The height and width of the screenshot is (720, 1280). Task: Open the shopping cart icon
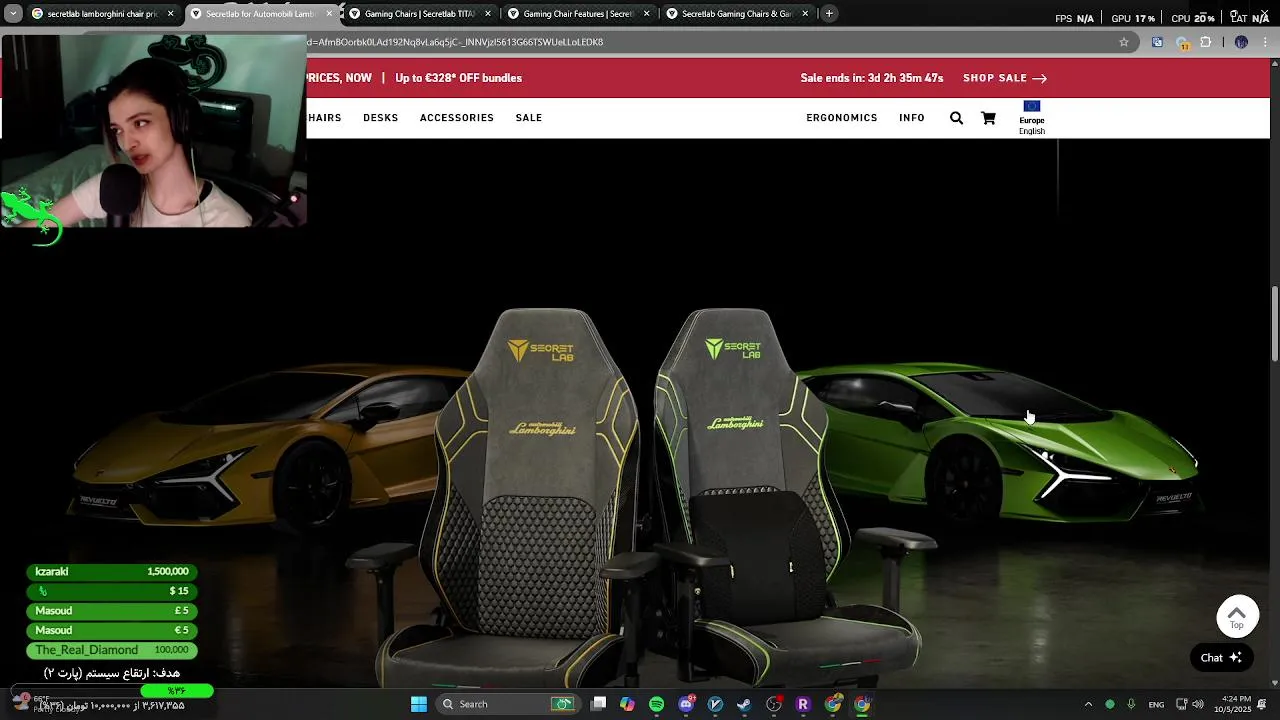[988, 118]
